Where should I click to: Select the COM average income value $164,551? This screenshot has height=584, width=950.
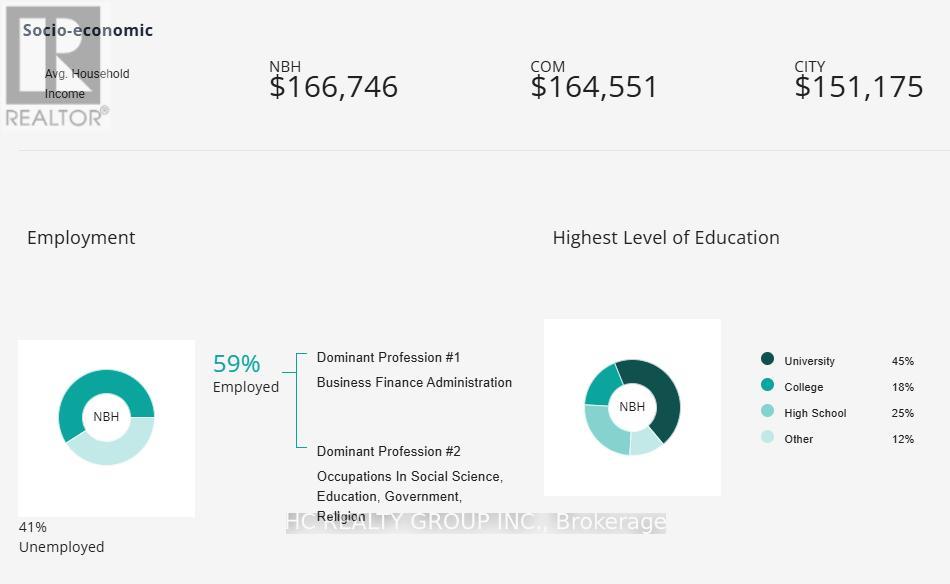click(594, 87)
